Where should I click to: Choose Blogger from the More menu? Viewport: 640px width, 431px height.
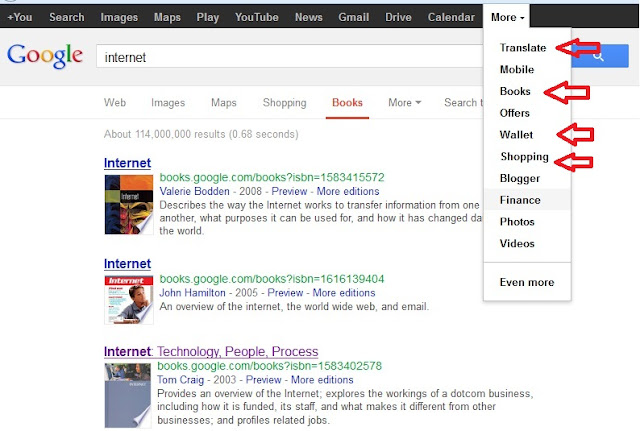coord(520,178)
